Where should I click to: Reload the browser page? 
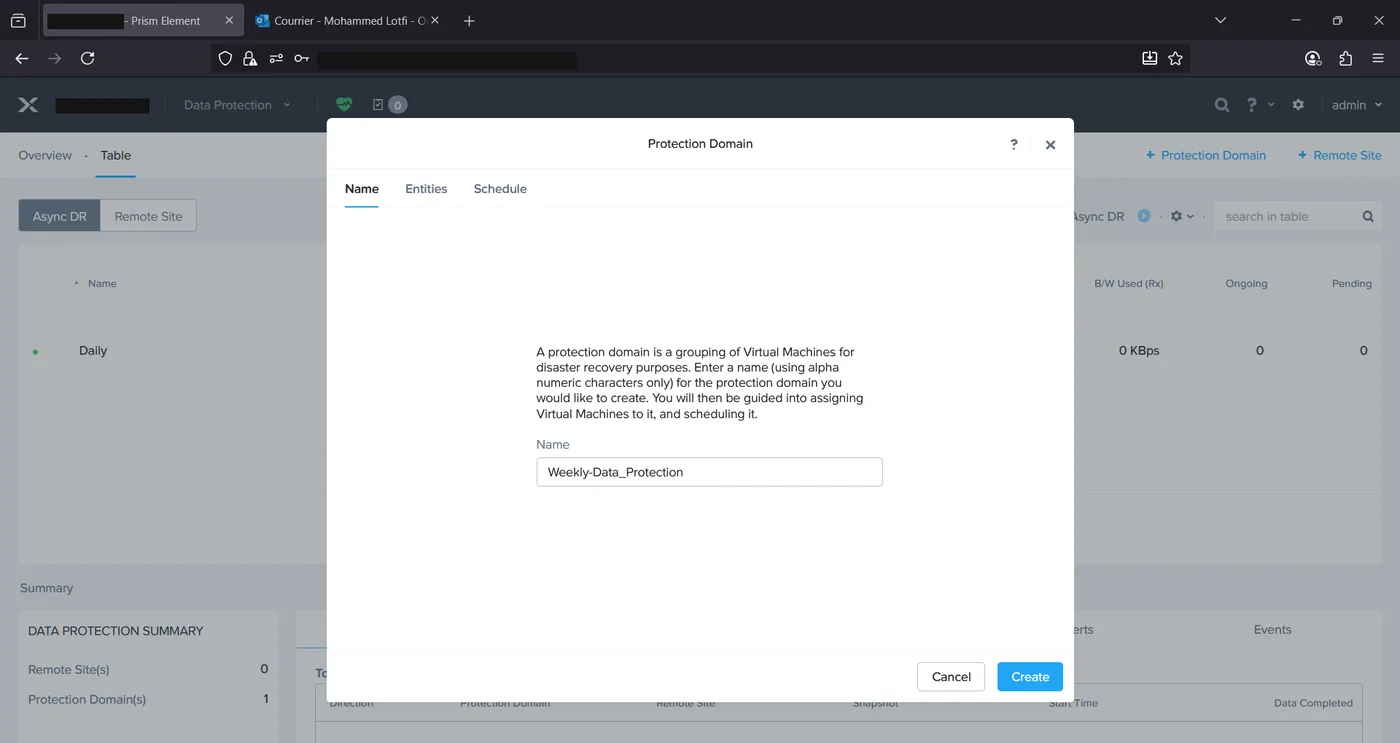coord(87,59)
